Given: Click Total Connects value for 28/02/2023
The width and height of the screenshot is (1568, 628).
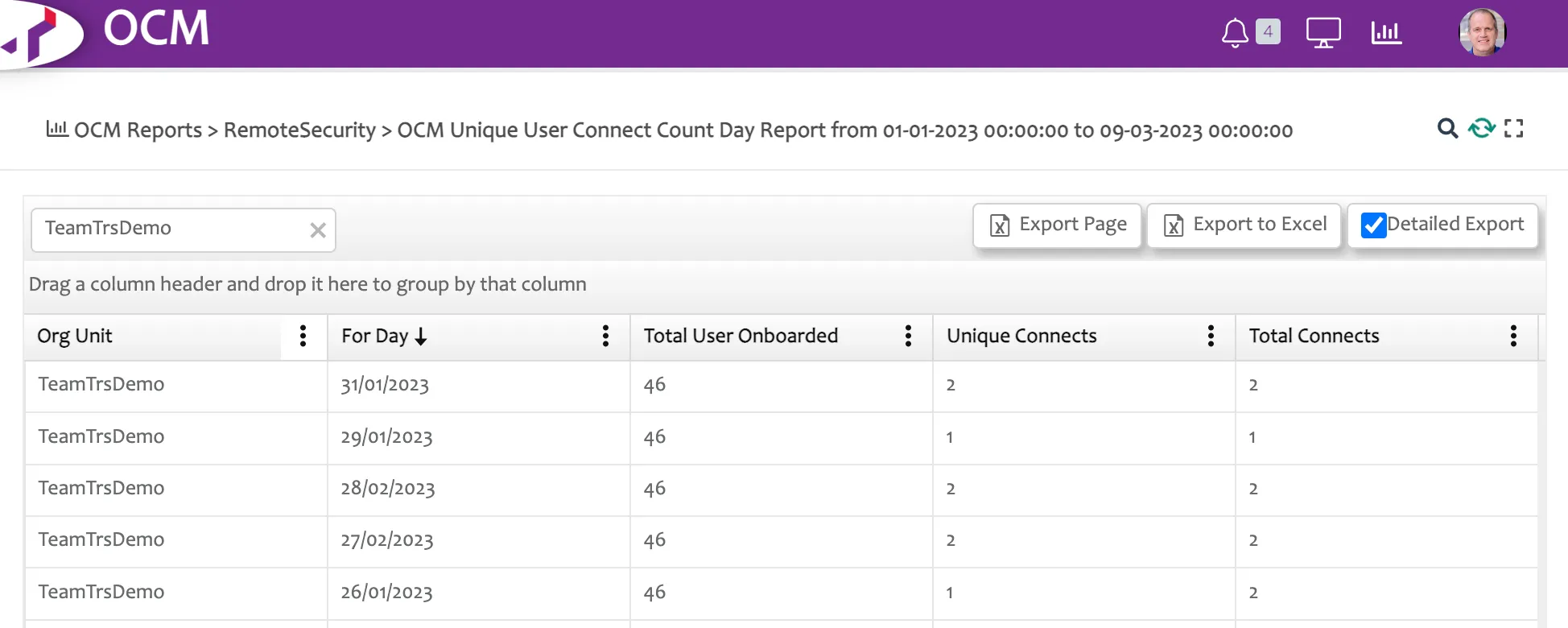Looking at the screenshot, I should [x=1253, y=489].
